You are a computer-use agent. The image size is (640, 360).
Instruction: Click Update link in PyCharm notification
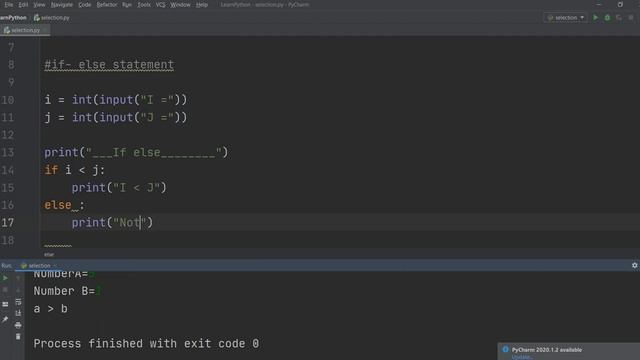coord(521,357)
